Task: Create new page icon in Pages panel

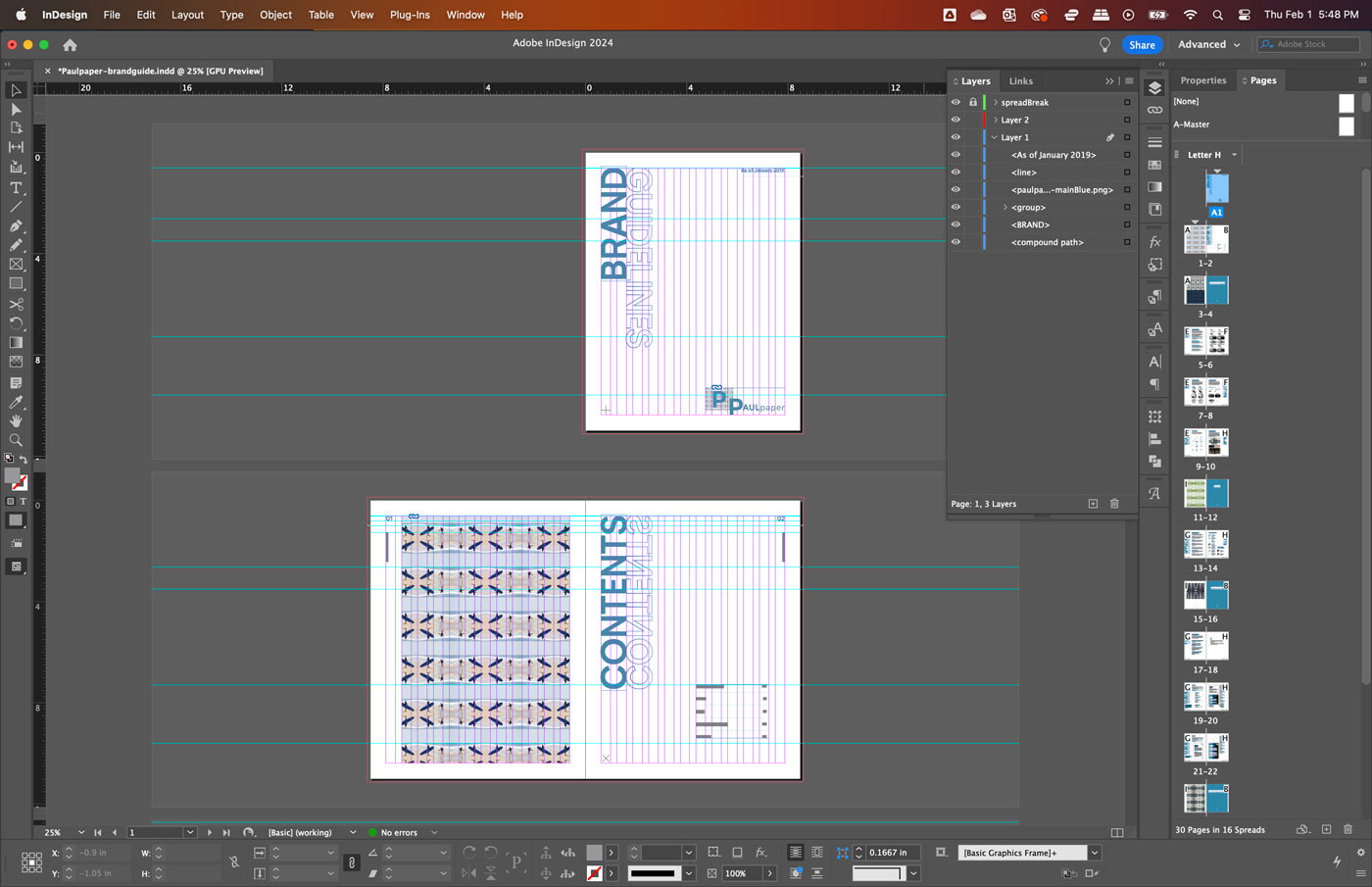Action: coord(1326,829)
